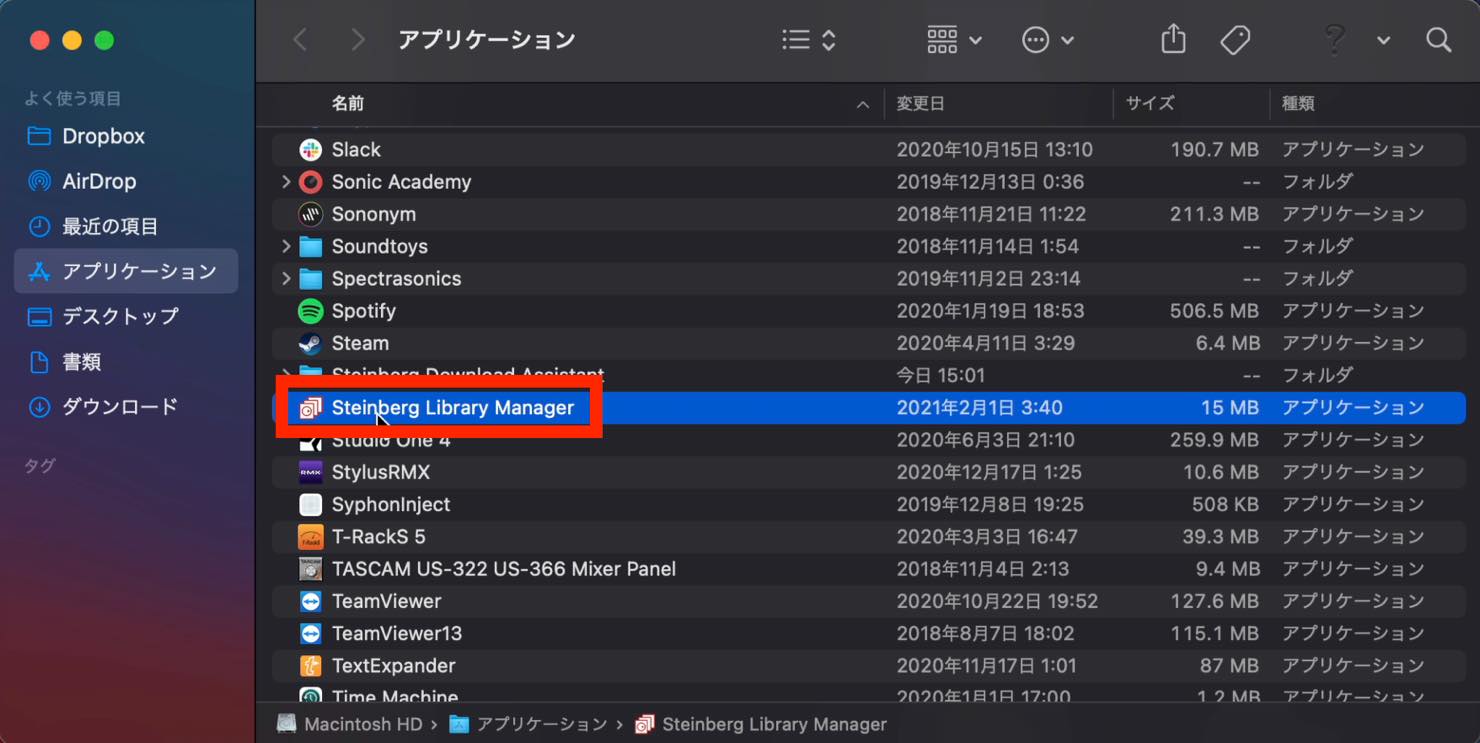Click the TextExpander app icon
Screen dimensions: 1480x743
[311, 666]
